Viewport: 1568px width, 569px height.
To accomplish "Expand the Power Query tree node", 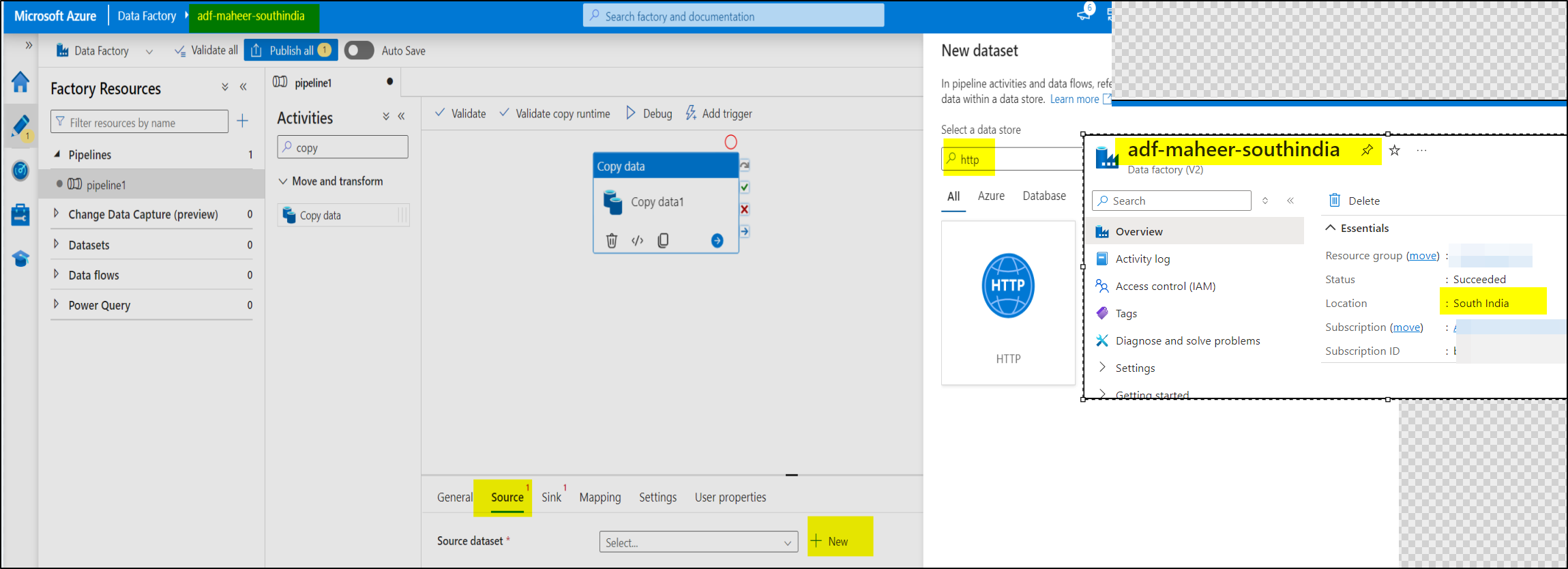I will [x=56, y=304].
